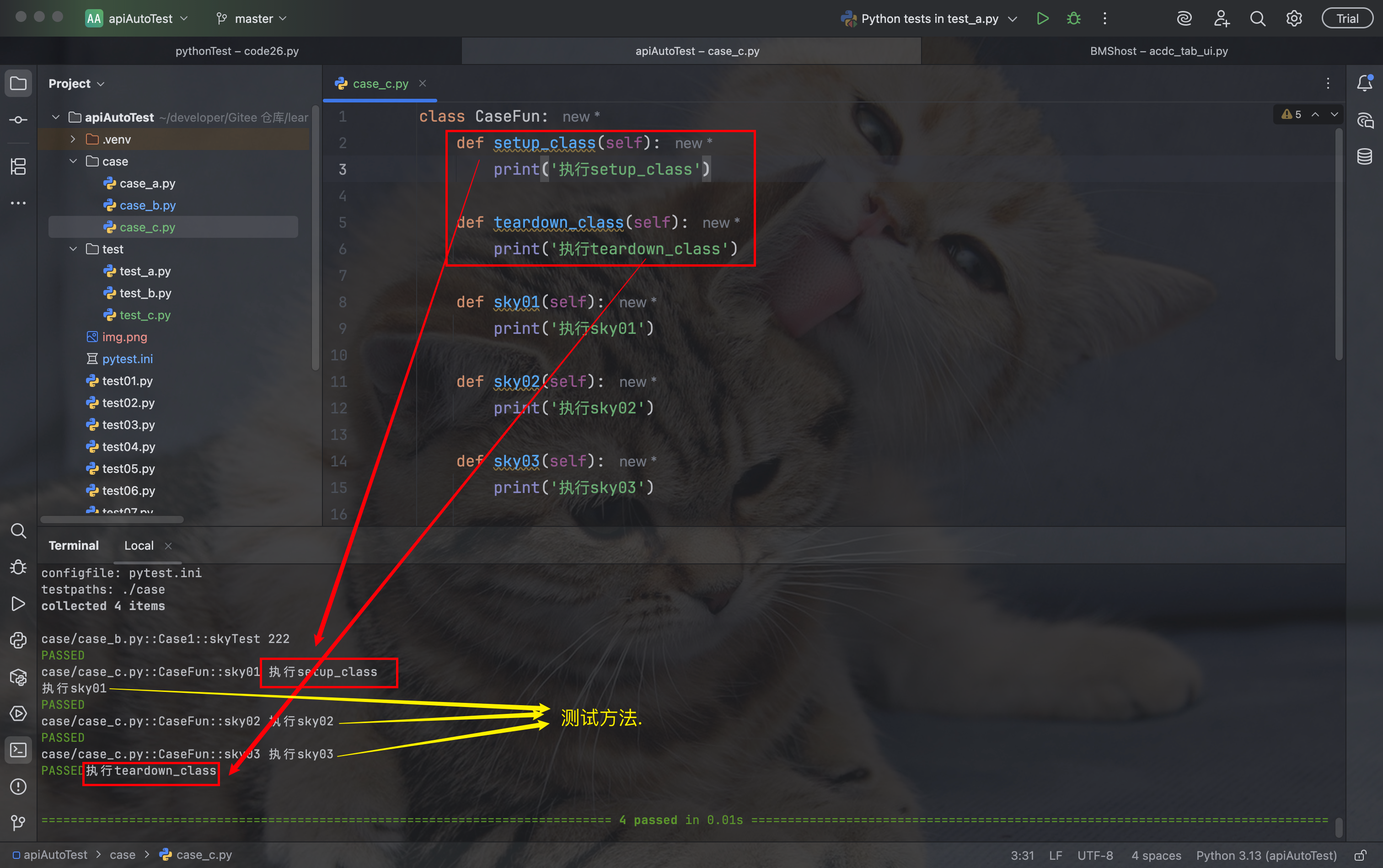Viewport: 1383px width, 868px height.
Task: Open the Git tool window in sidebar
Action: pos(18,823)
